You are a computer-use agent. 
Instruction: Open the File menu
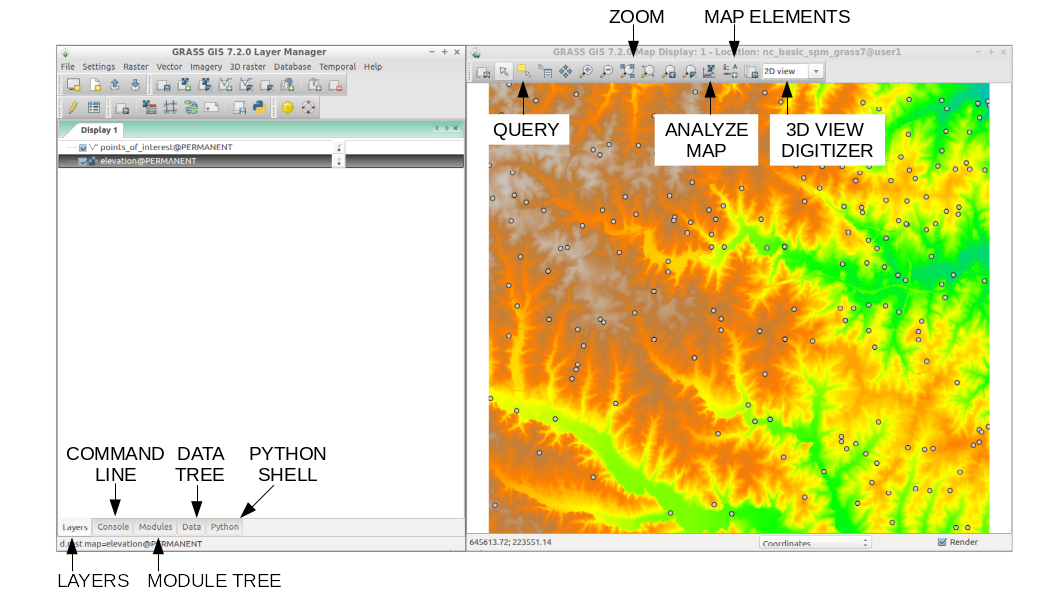coord(67,67)
